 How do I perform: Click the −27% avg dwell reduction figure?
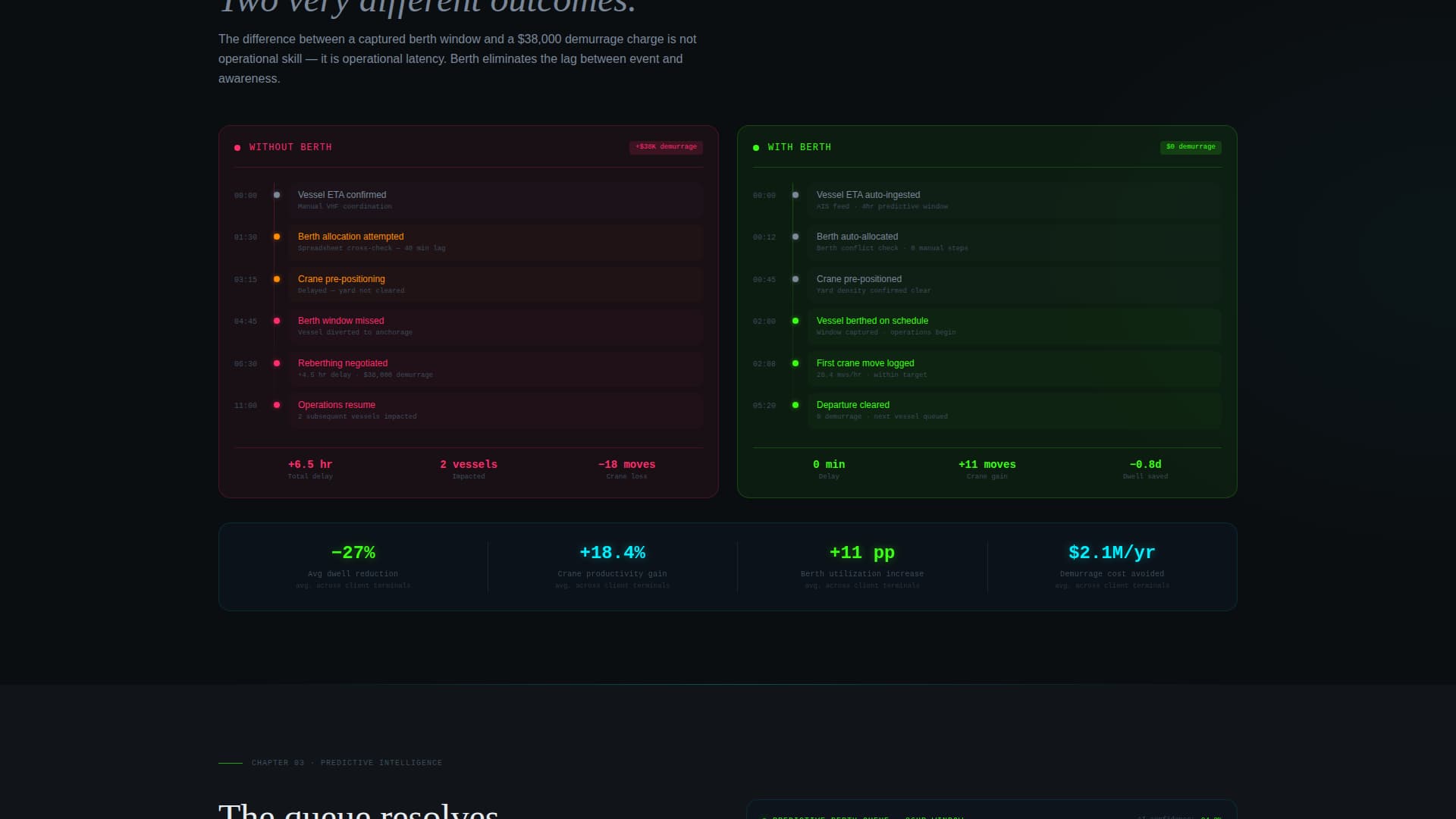[353, 553]
